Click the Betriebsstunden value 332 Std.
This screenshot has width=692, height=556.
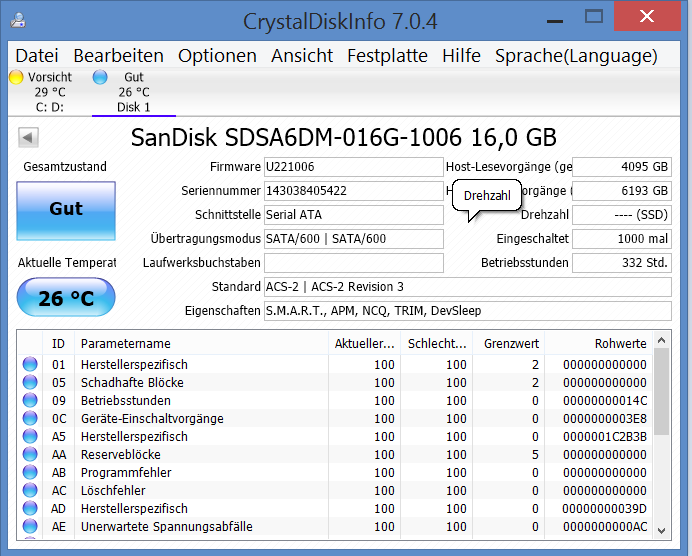[x=622, y=263]
